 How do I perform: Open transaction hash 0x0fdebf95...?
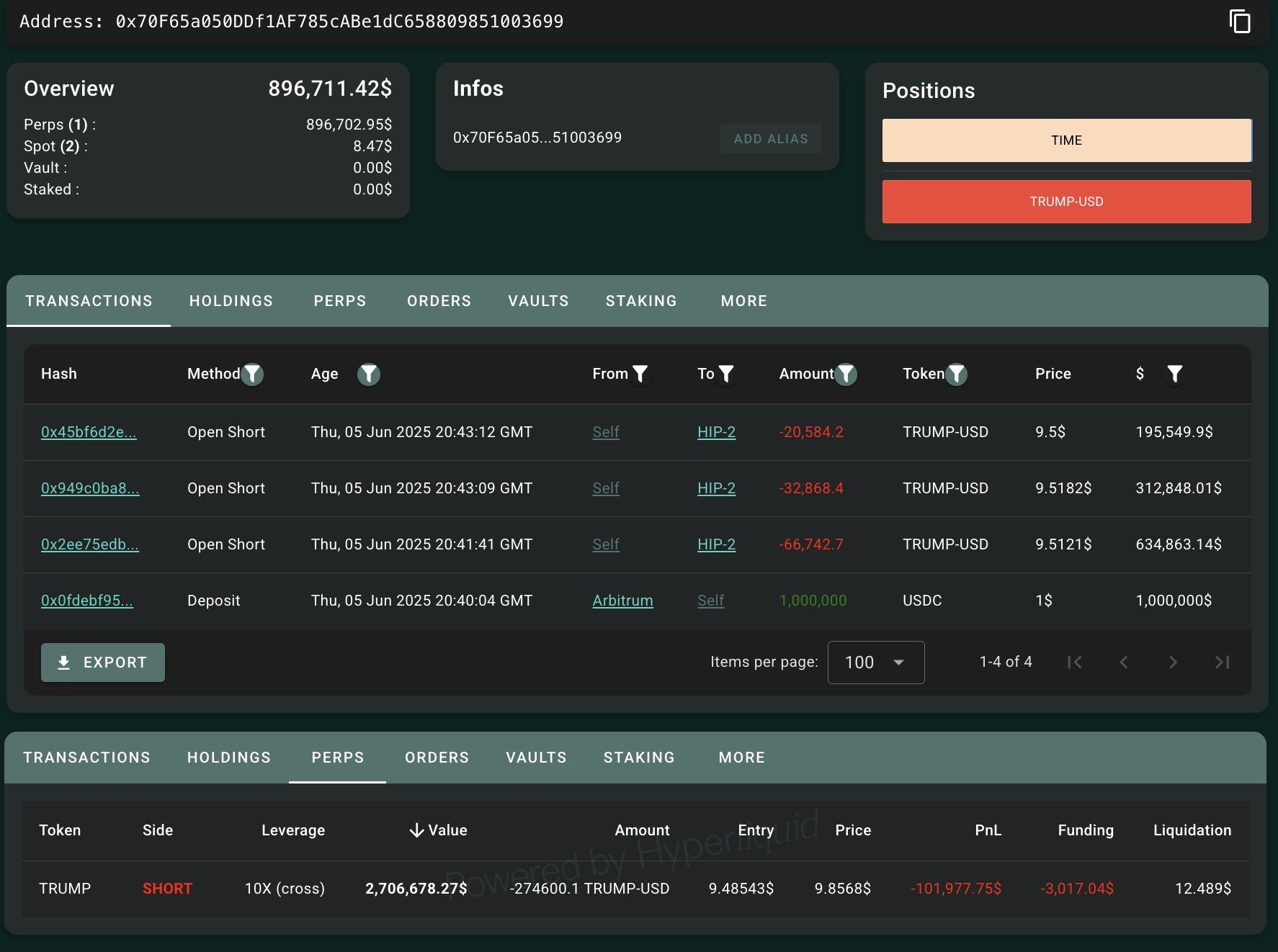87,601
